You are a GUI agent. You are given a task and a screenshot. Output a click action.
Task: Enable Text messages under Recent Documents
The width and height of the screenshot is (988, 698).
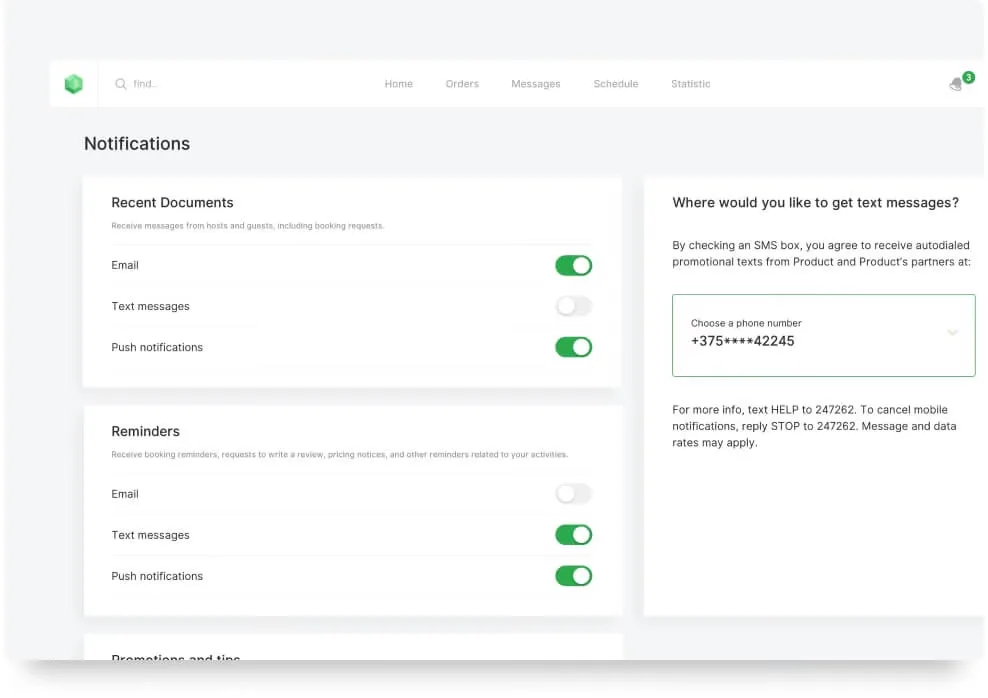point(573,306)
